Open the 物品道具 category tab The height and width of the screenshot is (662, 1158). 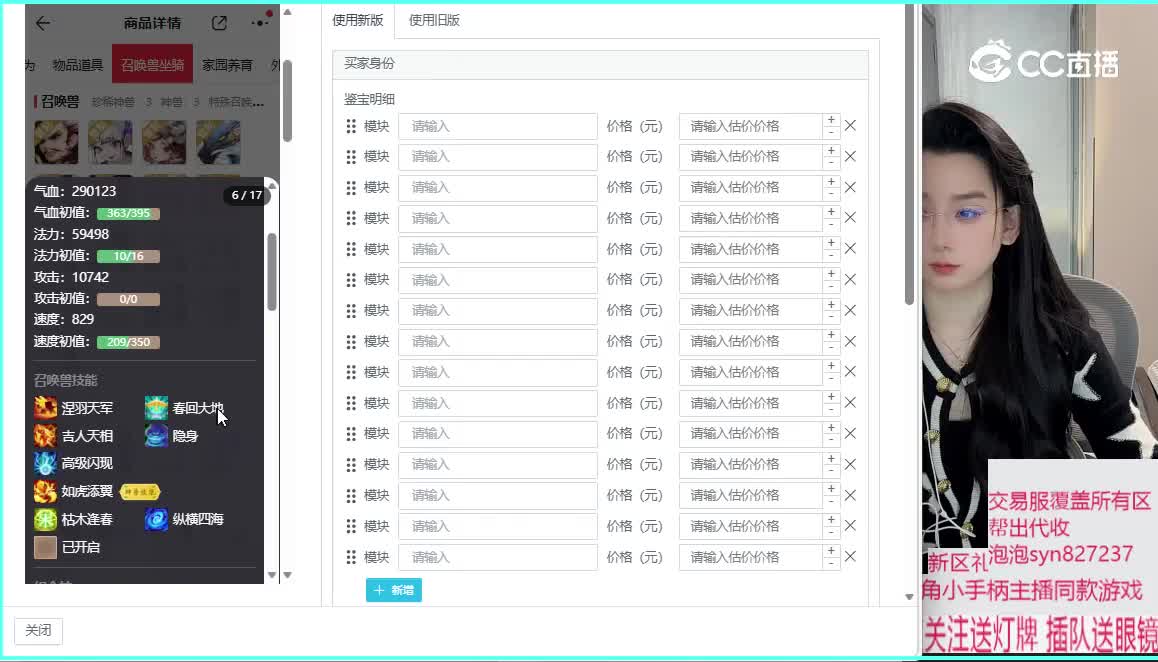(x=78, y=65)
